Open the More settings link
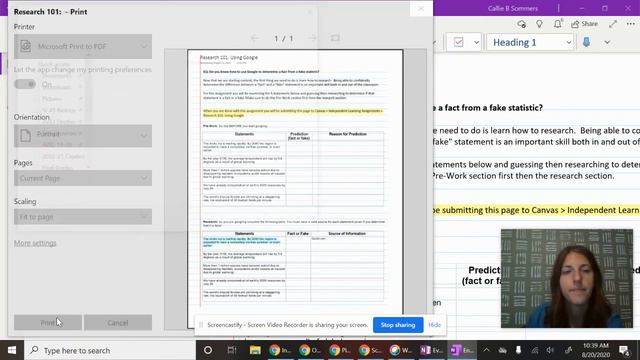Image resolution: width=640 pixels, height=360 pixels. click(x=35, y=243)
